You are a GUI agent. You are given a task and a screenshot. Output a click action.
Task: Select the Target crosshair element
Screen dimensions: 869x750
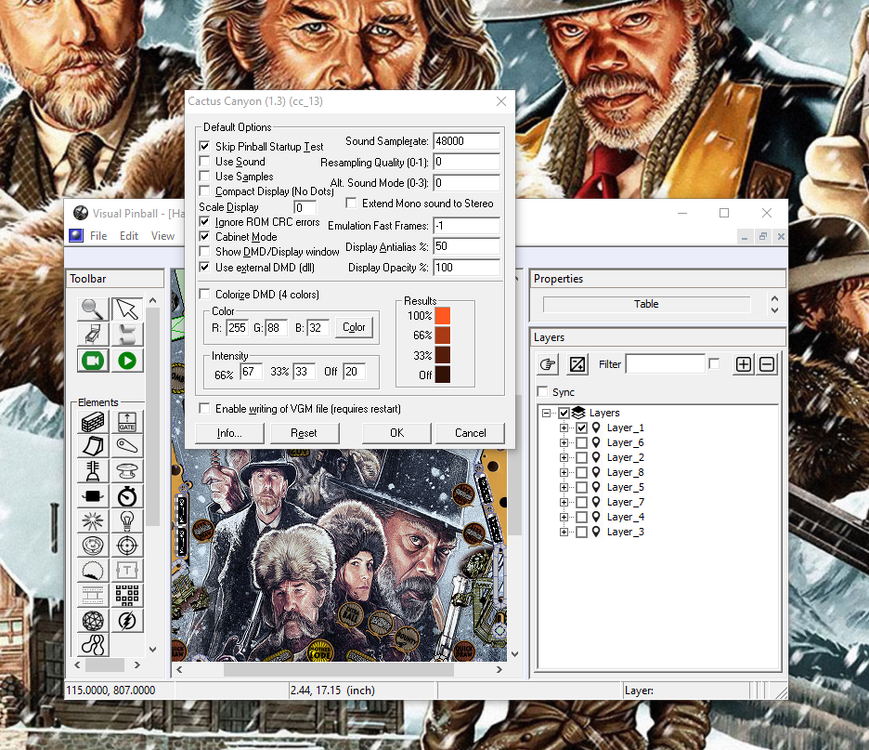pos(127,545)
